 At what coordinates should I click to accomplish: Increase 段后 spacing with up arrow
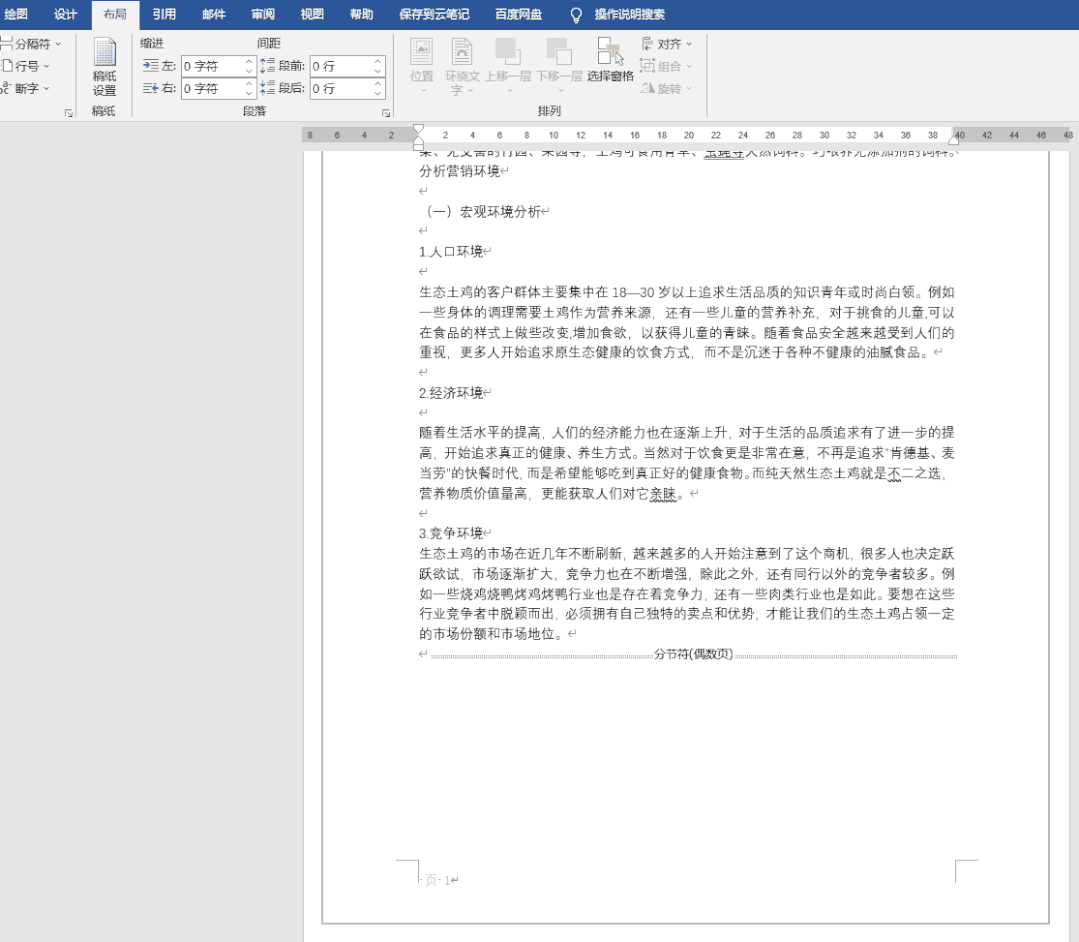378,84
